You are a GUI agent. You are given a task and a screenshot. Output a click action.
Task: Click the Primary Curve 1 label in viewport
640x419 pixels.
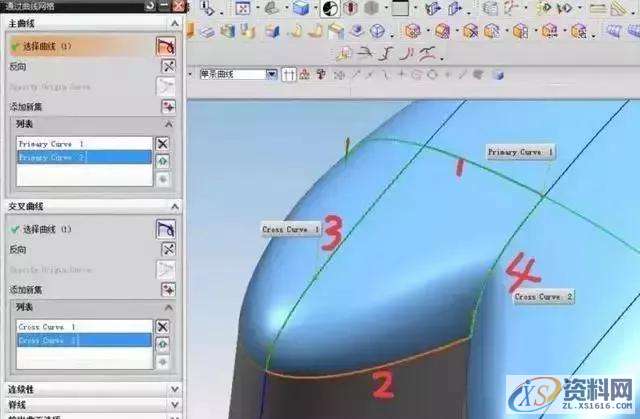point(520,152)
